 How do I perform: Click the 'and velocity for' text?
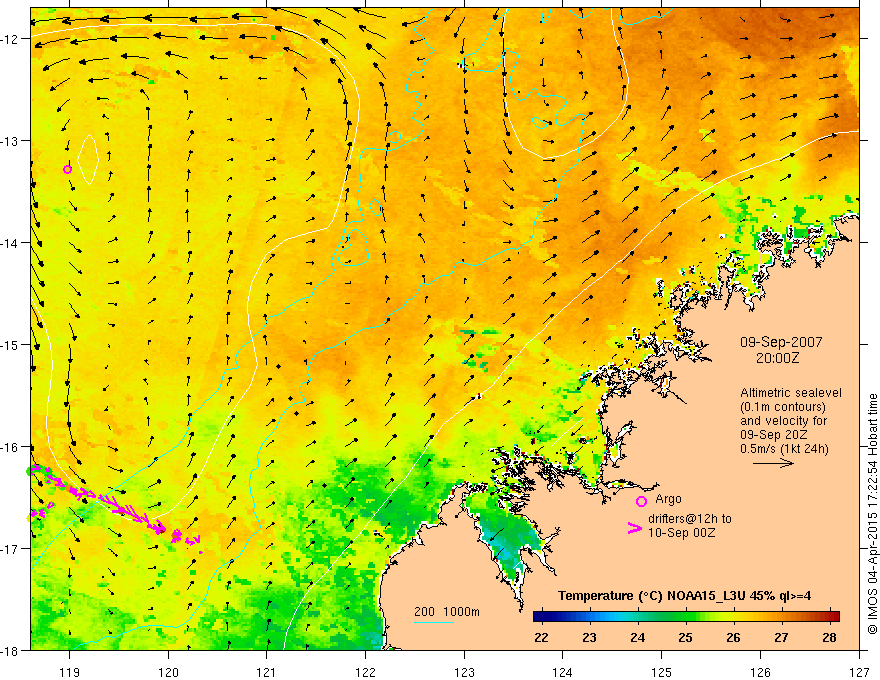(783, 421)
